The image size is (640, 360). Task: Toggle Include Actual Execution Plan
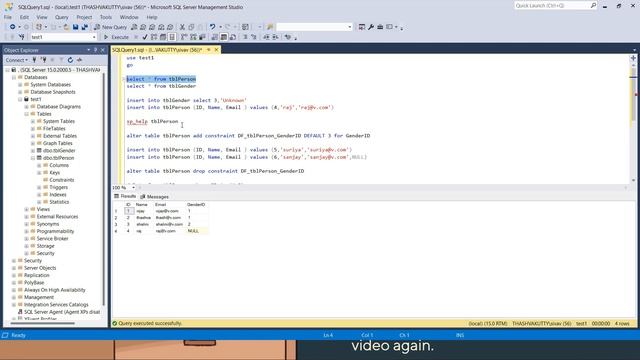184,37
